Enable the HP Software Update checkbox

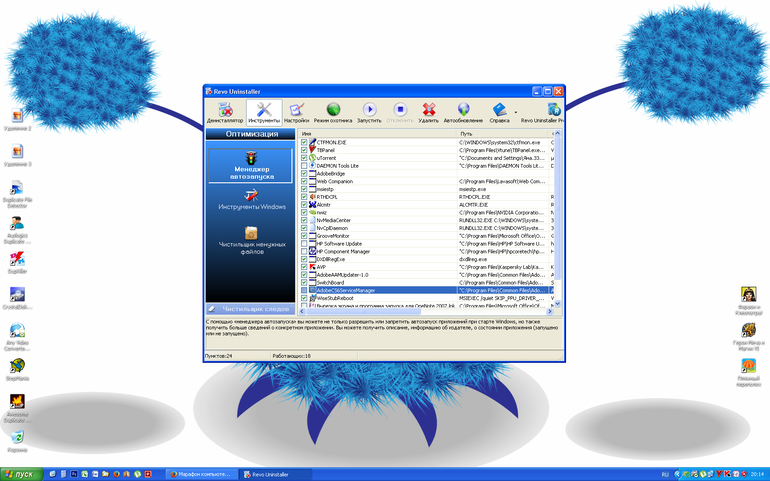[x=304, y=244]
